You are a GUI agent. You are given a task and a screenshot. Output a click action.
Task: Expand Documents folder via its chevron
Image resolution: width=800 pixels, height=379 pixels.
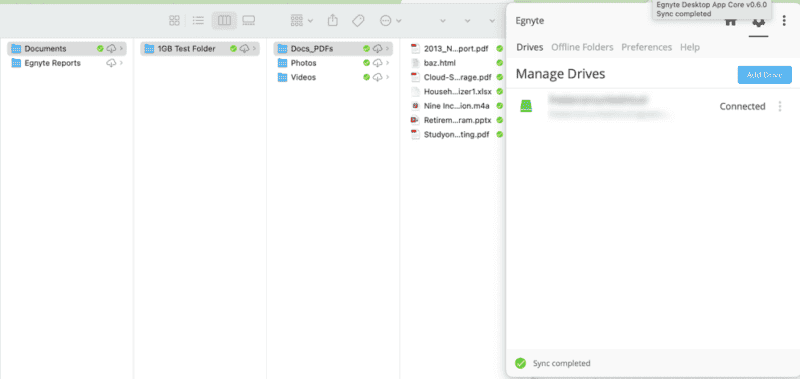click(x=121, y=48)
